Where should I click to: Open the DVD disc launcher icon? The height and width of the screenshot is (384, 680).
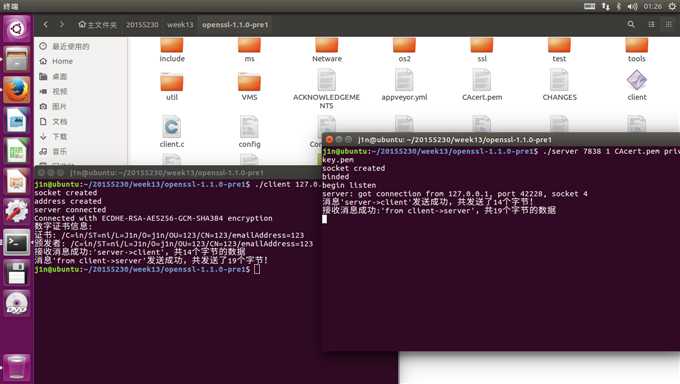click(16, 303)
